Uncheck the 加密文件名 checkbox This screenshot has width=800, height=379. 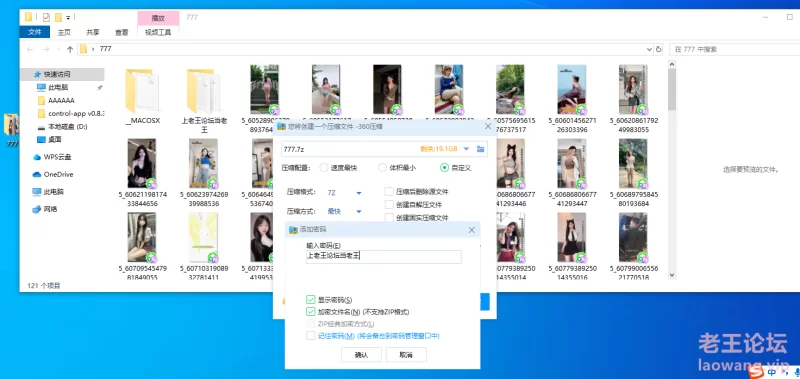tap(311, 312)
